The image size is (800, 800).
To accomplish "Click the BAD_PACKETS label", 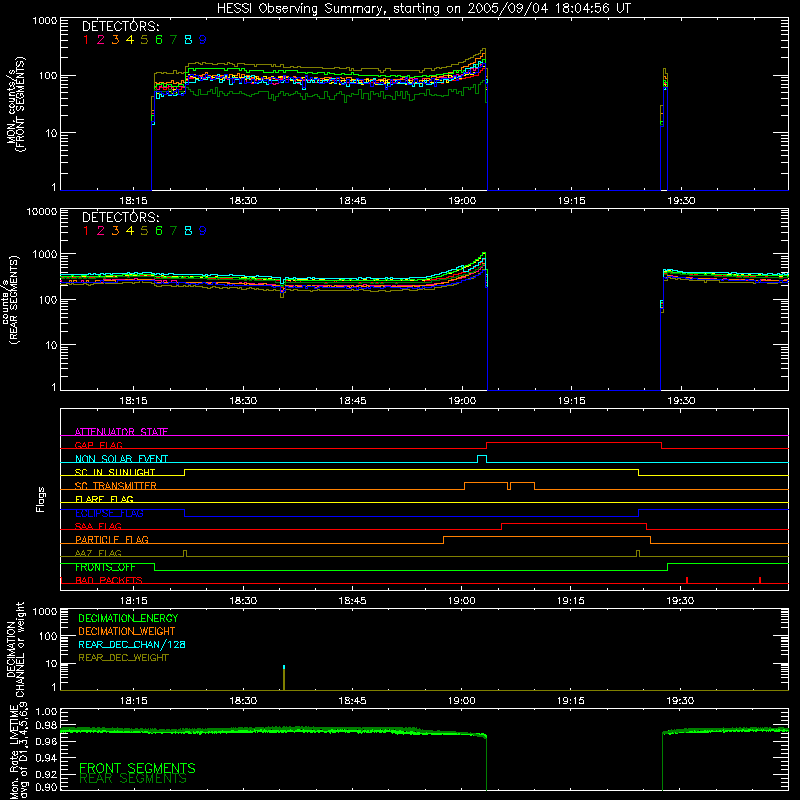I will coord(109,580).
